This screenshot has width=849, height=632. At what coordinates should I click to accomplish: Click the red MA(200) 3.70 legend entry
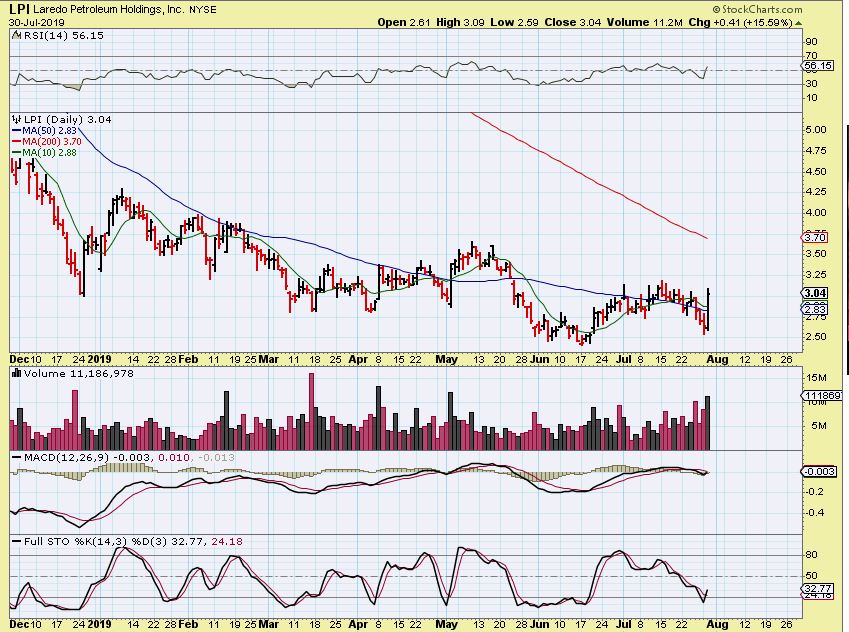(47, 141)
